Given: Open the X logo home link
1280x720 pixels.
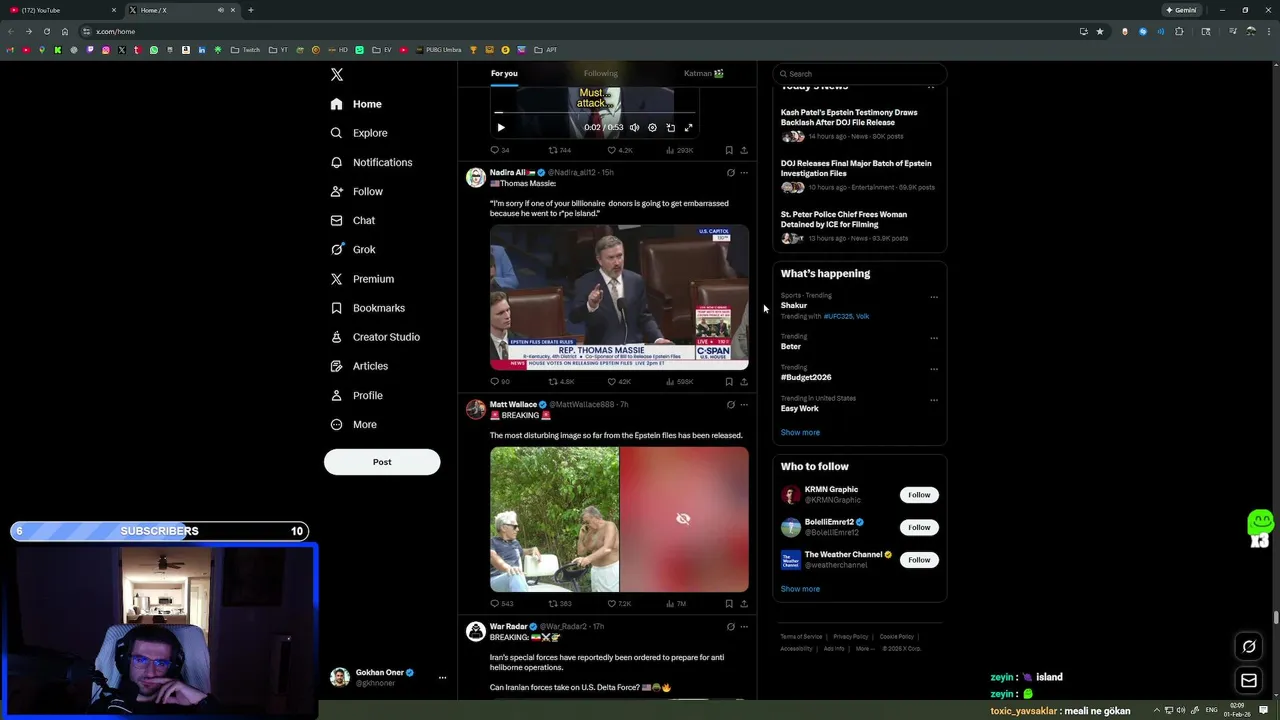Looking at the screenshot, I should tap(337, 75).
